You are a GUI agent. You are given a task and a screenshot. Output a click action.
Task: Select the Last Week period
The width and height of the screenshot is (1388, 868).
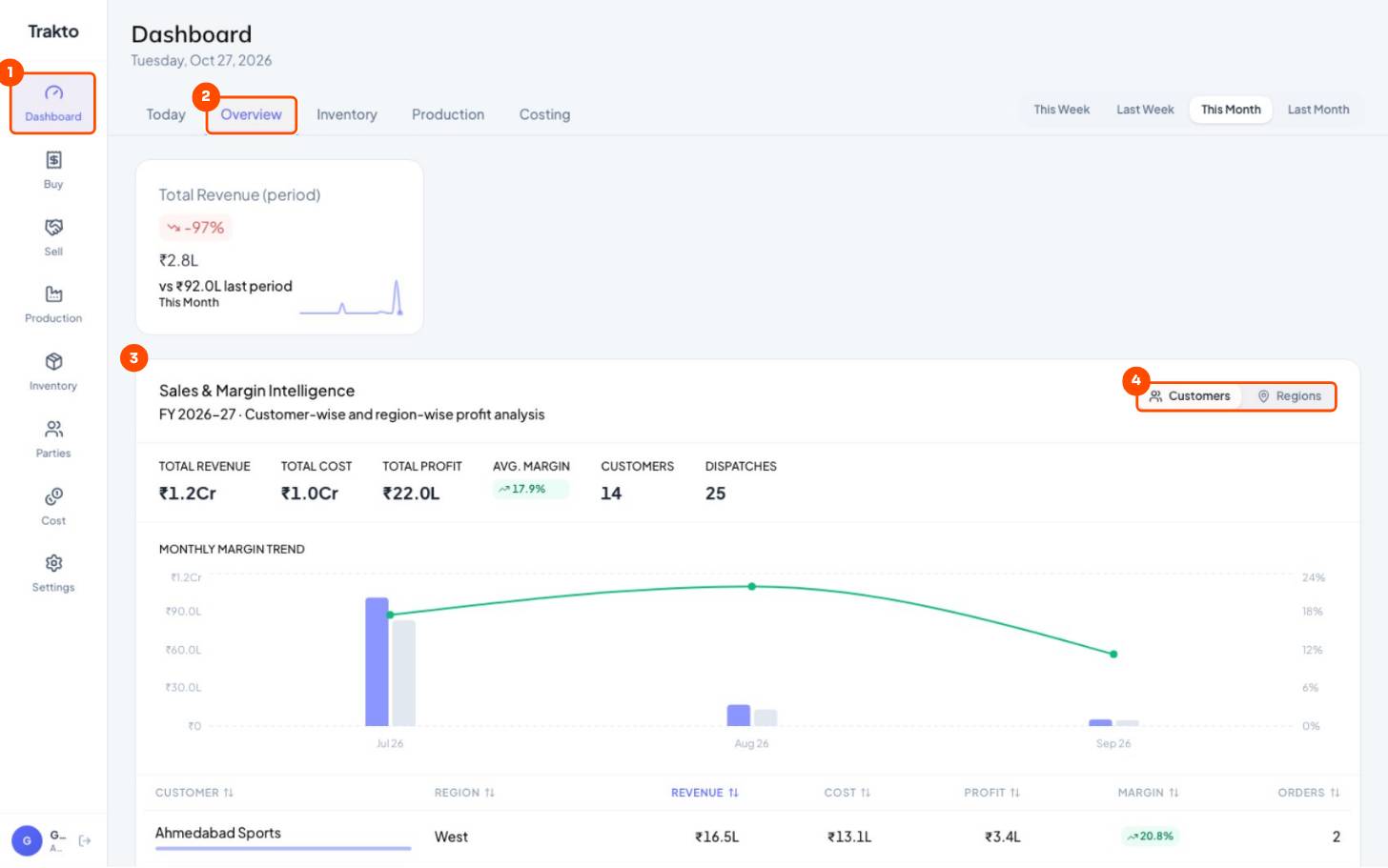point(1145,110)
